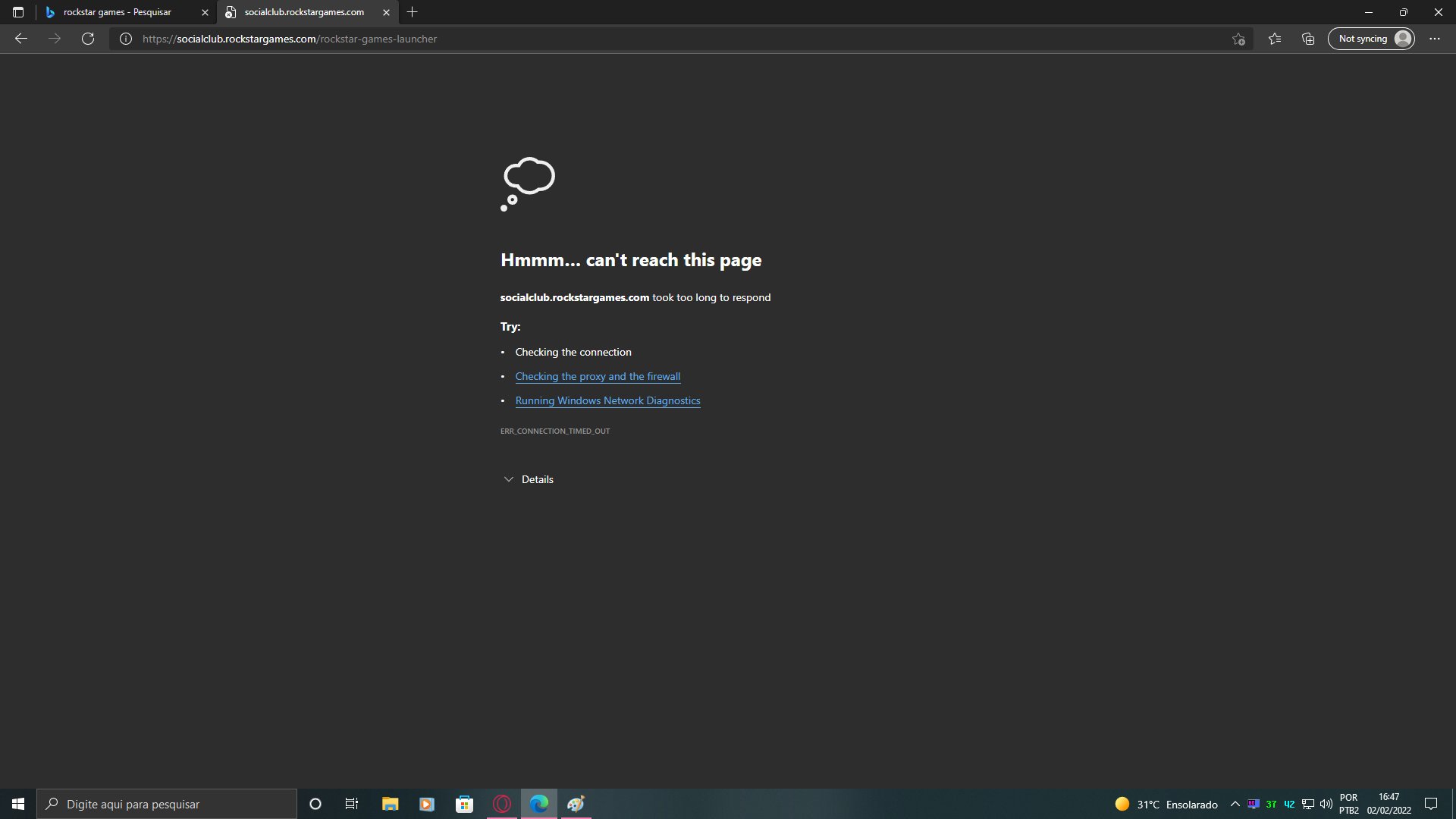Switch to the rockstar games - Pesquisar tab
Image resolution: width=1456 pixels, height=819 pixels.
127,12
